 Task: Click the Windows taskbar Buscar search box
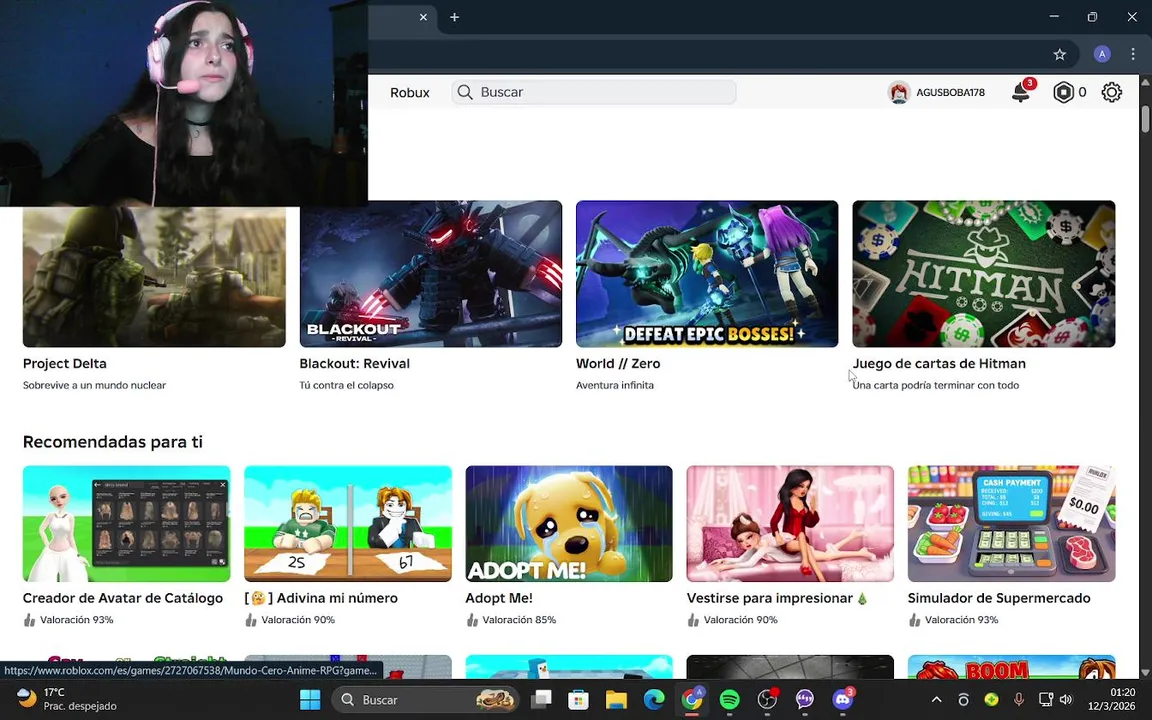(x=424, y=699)
